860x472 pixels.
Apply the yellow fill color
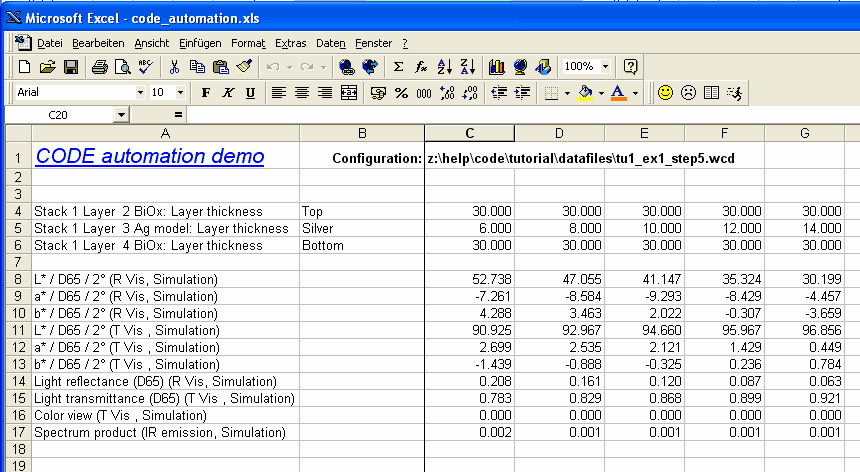[x=586, y=93]
